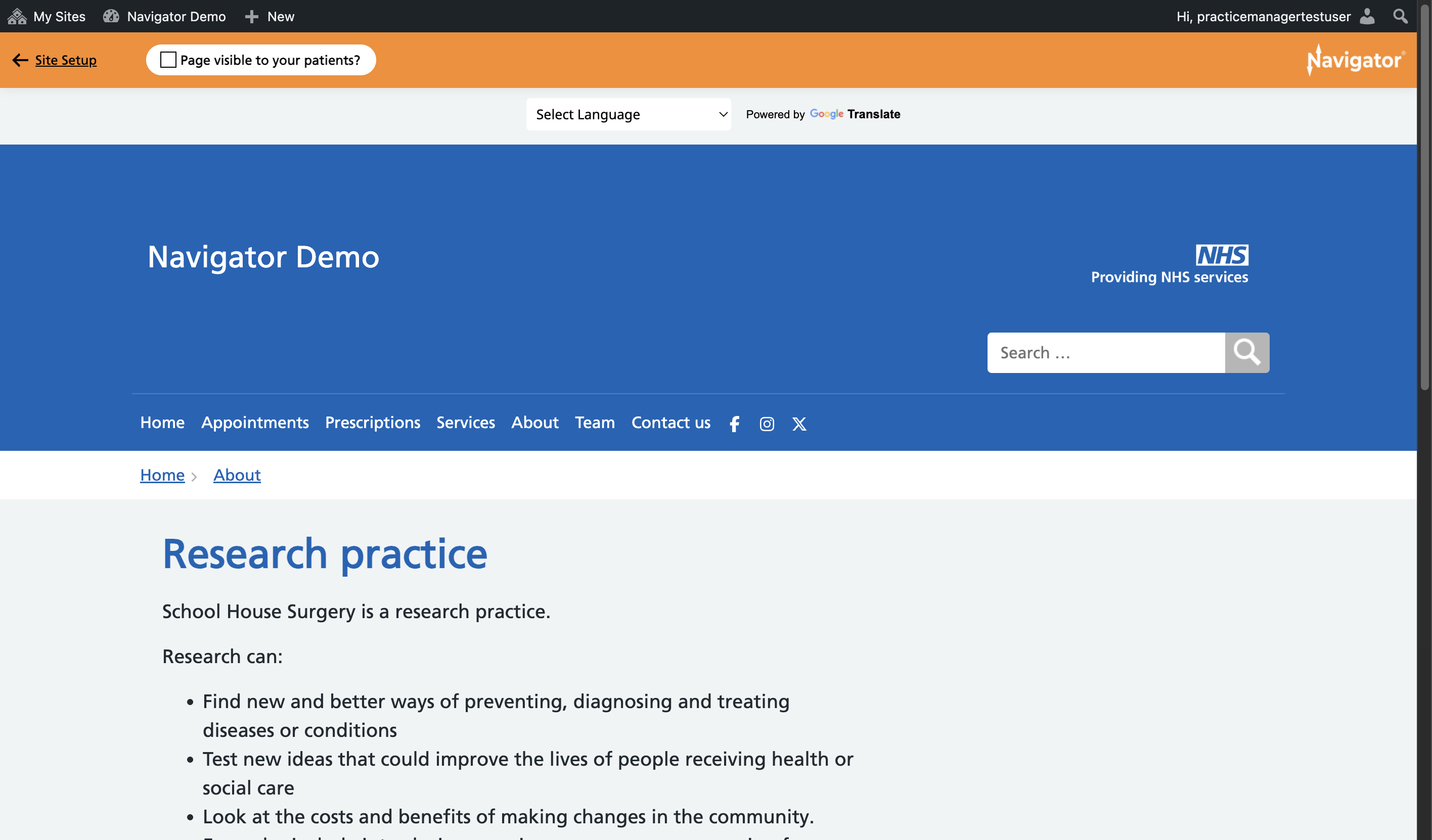Click the 'Providing NHS services' text
Viewport: 1432px width, 840px height.
[x=1170, y=277]
